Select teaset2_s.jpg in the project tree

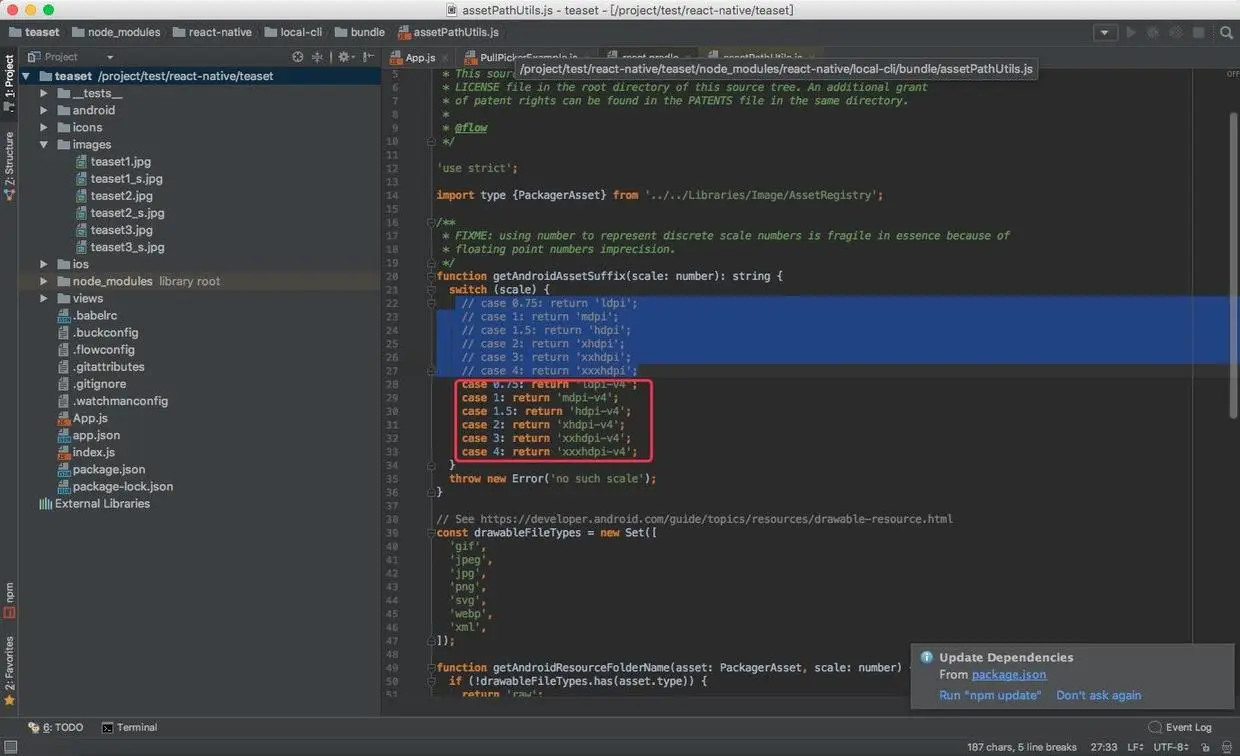pos(127,213)
